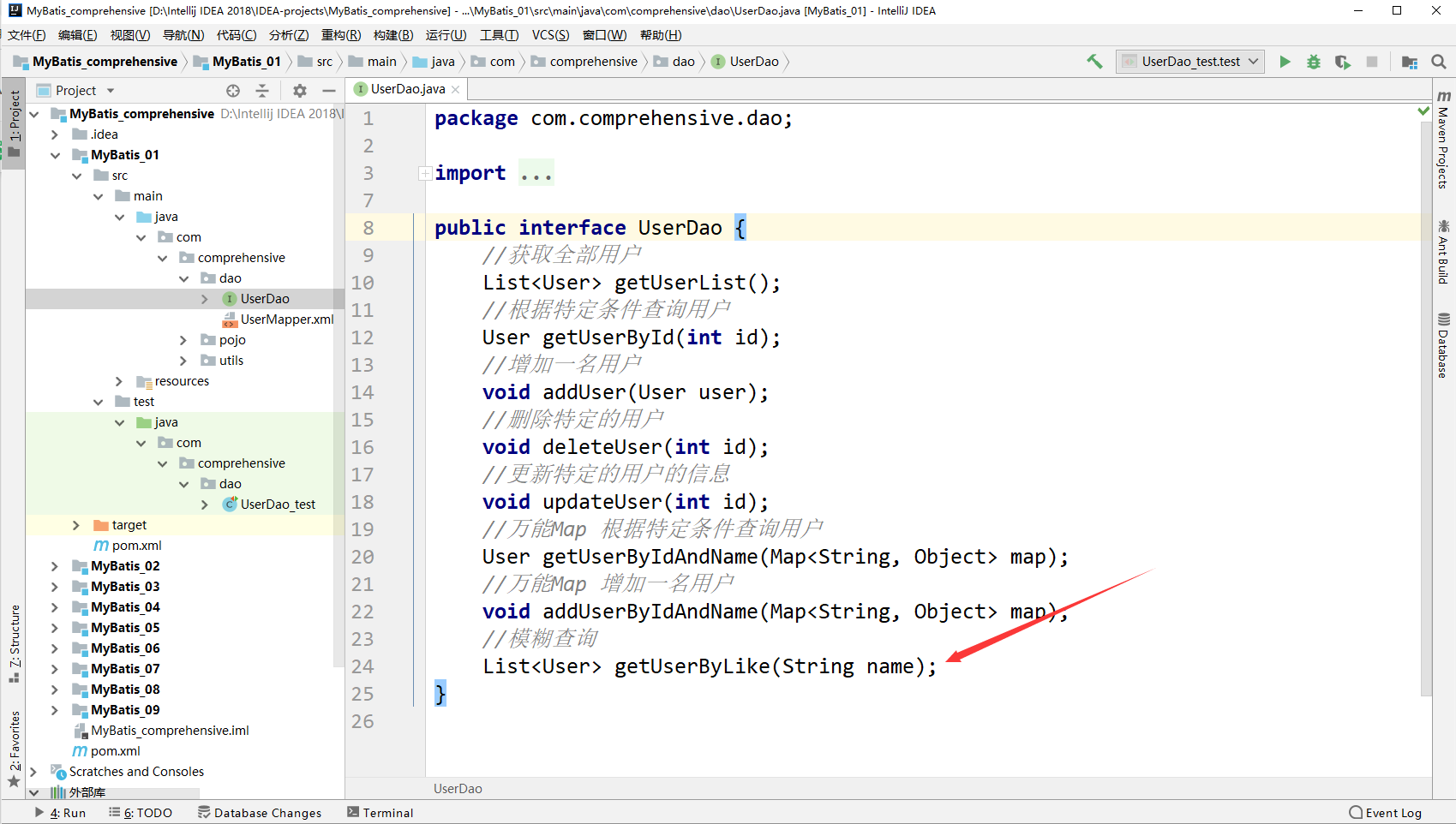
Task: Close the UserDao.java editor tab
Action: pos(455,89)
